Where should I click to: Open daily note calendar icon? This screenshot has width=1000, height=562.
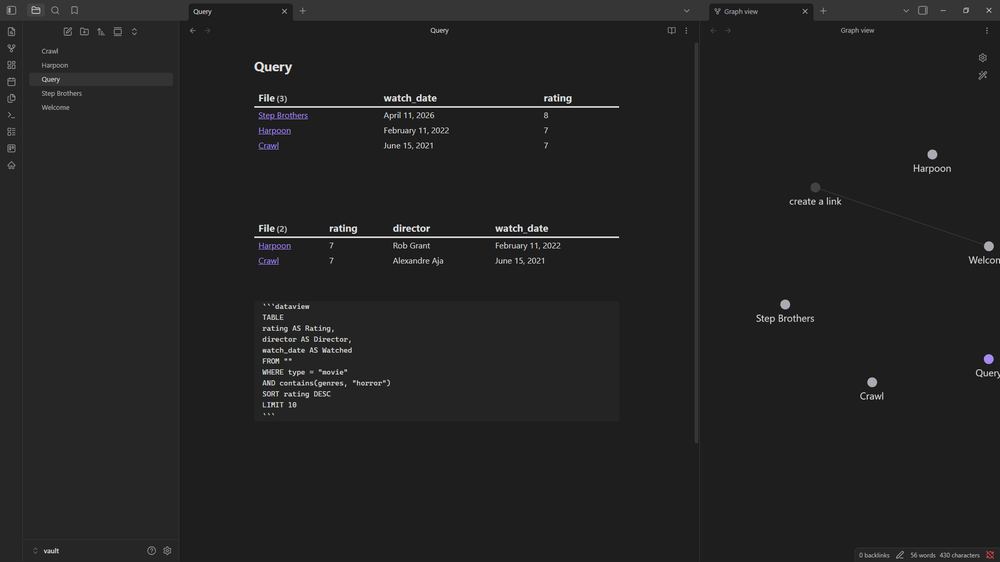pyautogui.click(x=11, y=82)
